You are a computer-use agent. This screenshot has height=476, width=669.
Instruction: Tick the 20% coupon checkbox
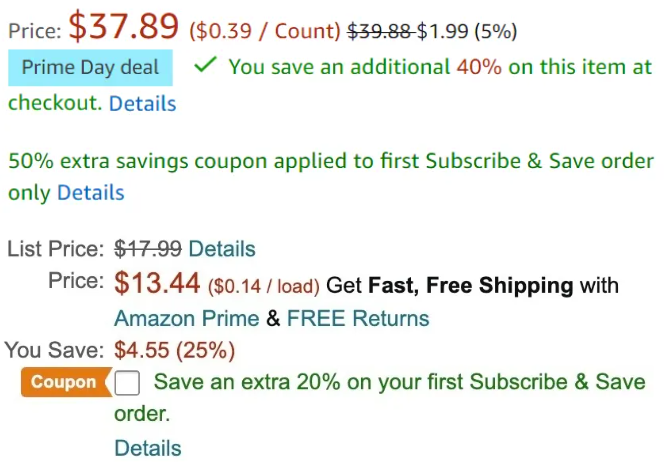tap(128, 383)
